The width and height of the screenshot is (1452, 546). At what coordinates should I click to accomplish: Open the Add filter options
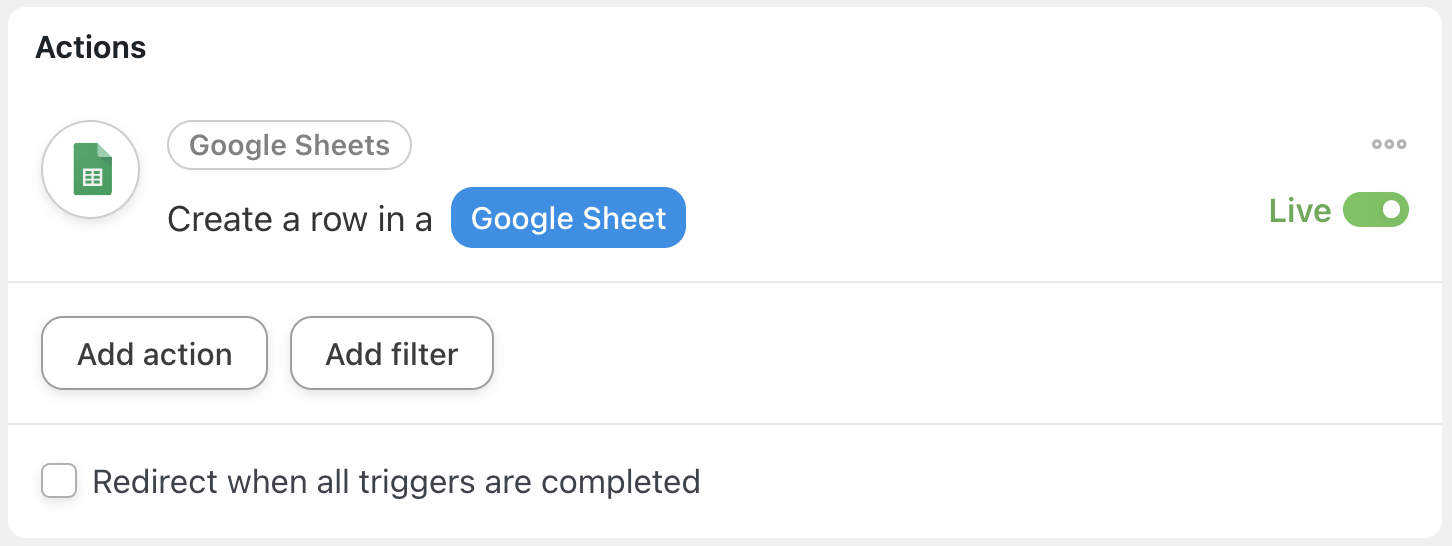[x=392, y=353]
